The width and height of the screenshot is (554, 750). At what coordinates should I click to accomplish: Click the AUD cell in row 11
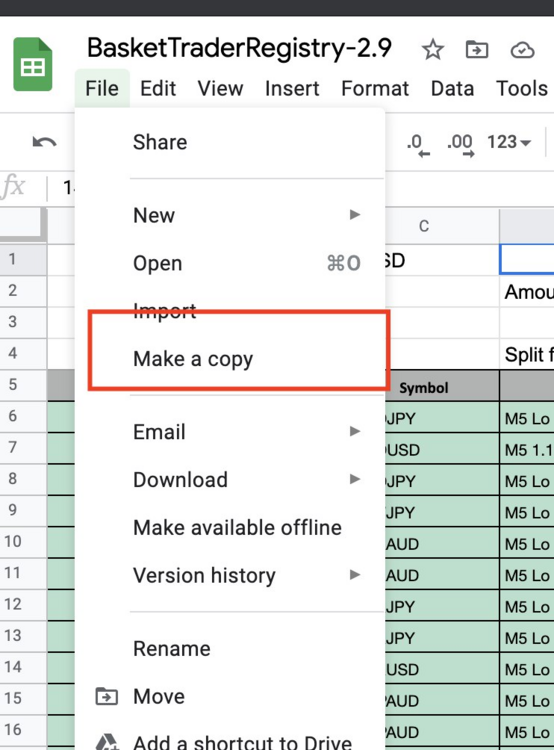pyautogui.click(x=442, y=575)
